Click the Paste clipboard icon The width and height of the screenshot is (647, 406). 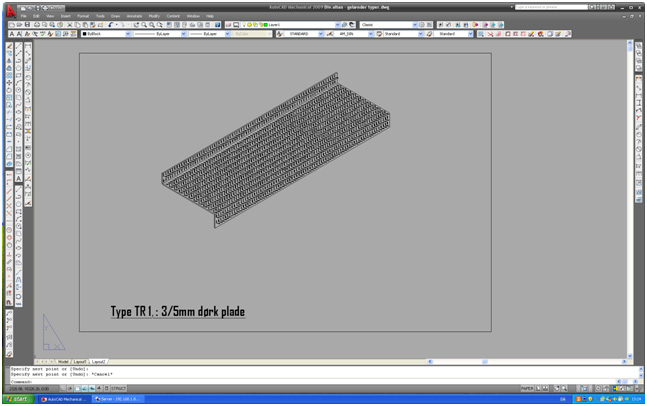(85, 25)
